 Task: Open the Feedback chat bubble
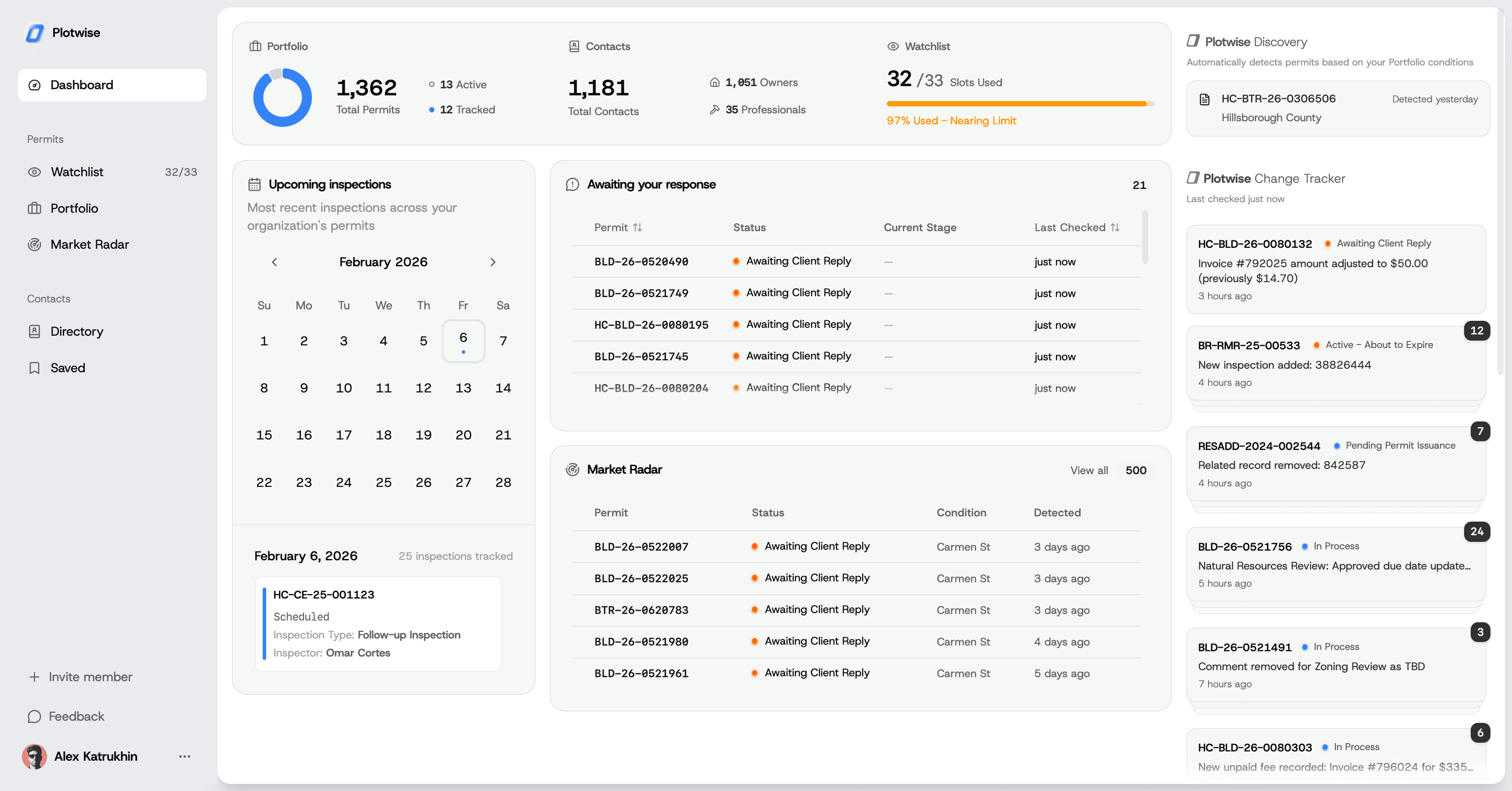click(x=35, y=716)
